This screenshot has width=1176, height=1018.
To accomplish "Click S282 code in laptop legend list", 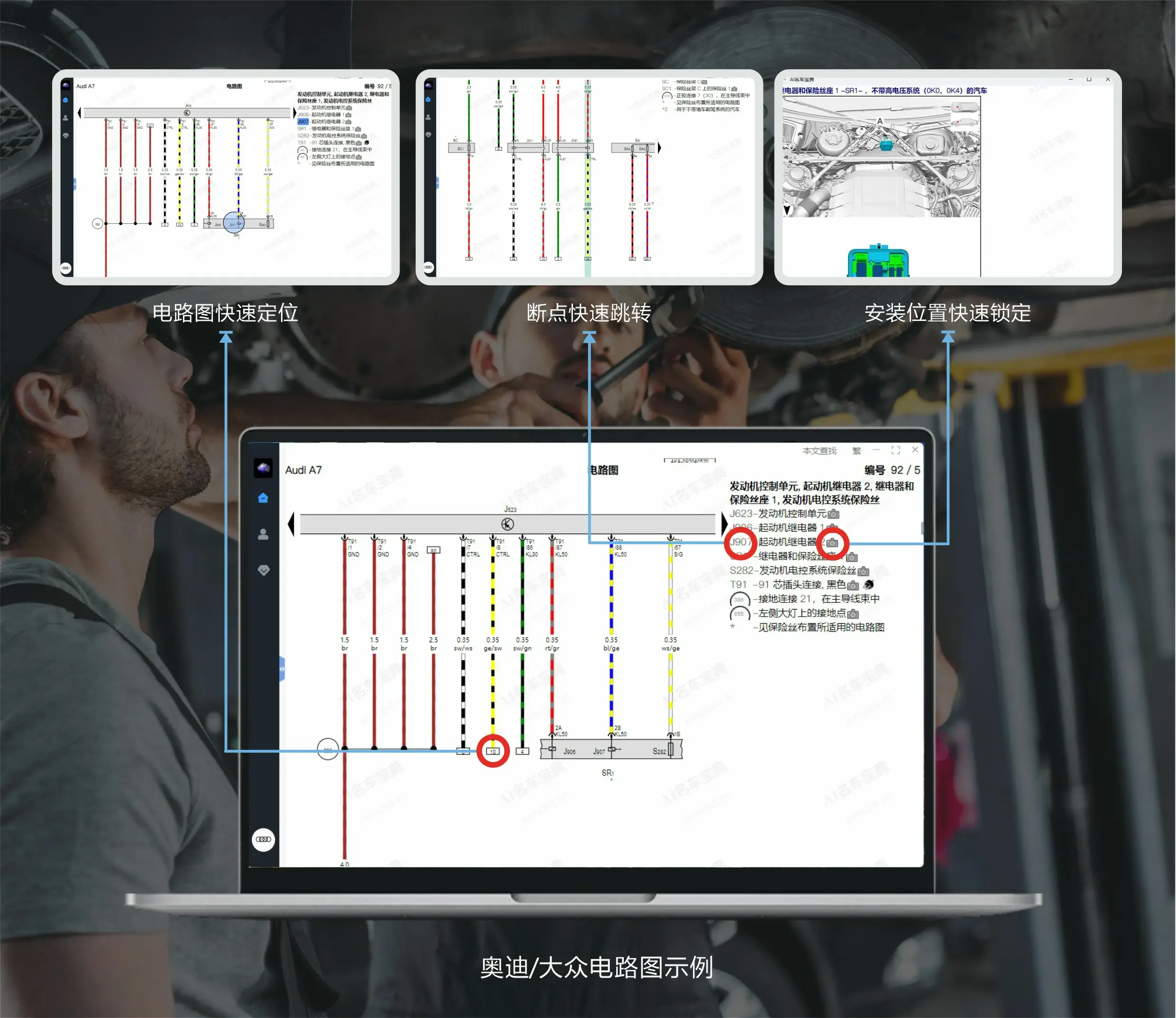I will click(x=741, y=570).
